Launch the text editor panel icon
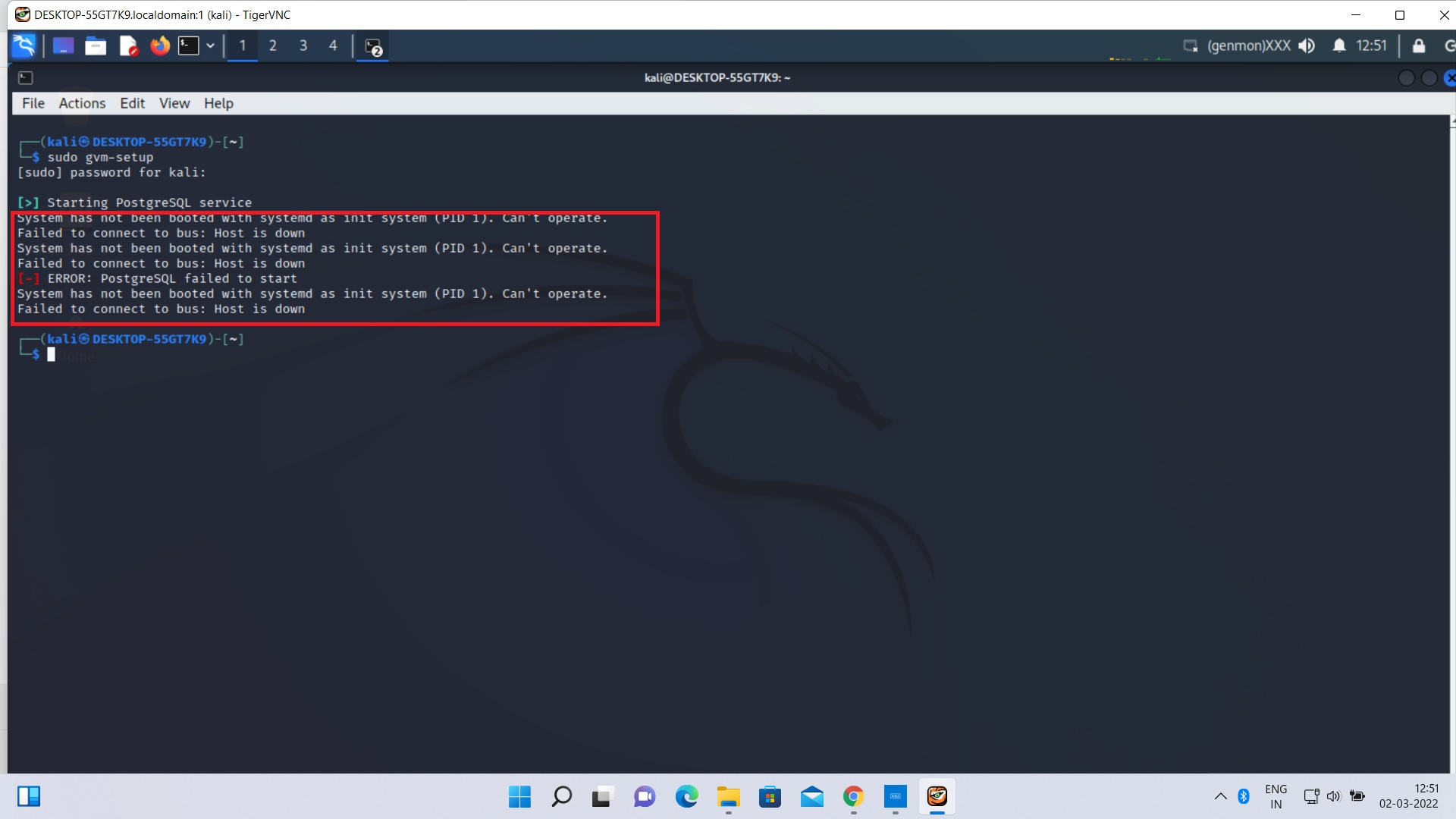 (x=128, y=46)
